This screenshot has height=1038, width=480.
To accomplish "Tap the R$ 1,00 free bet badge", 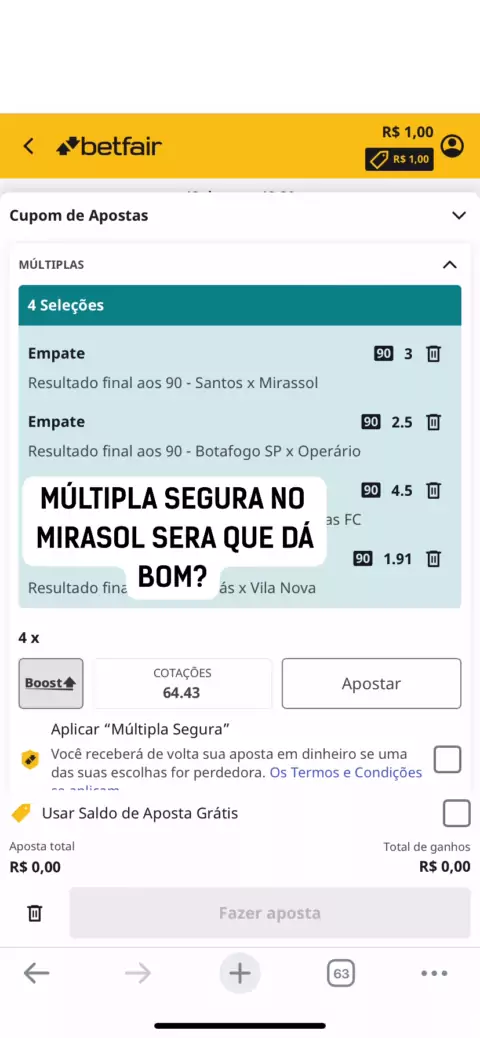I will pos(399,159).
